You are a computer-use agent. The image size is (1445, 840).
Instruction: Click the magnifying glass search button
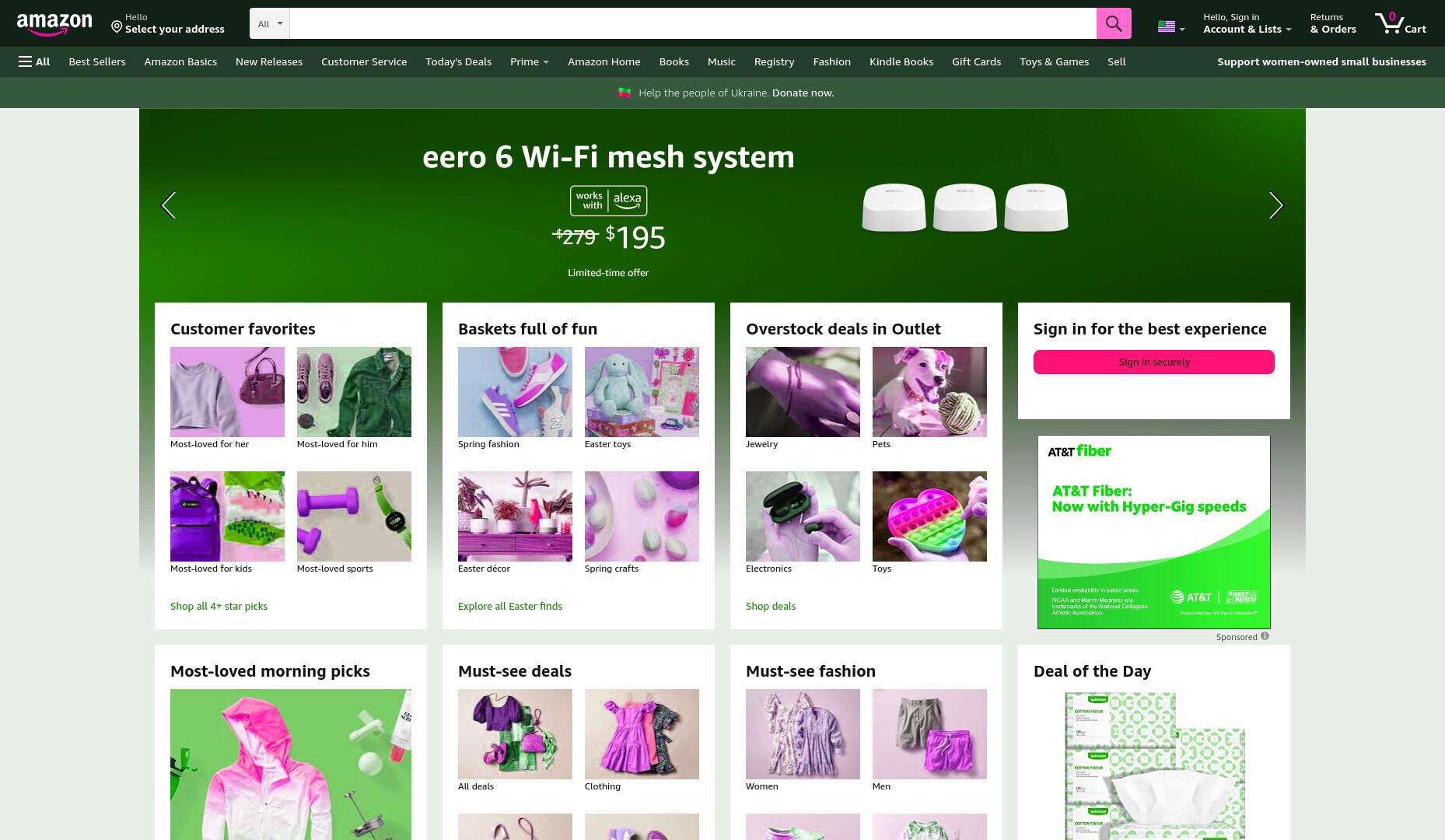tap(1114, 23)
